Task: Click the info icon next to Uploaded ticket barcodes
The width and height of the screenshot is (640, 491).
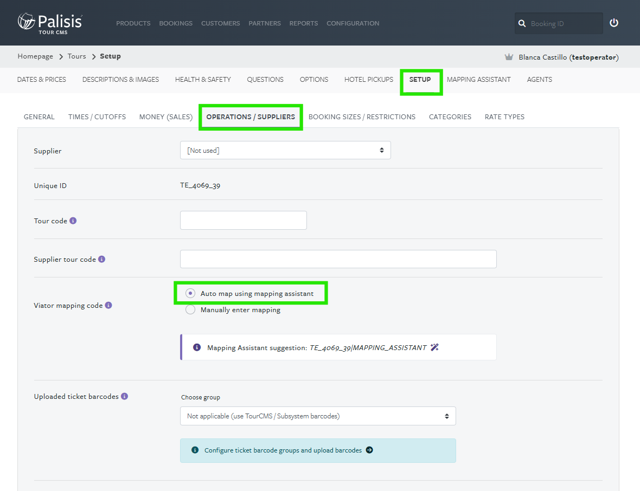Action: tap(124, 396)
